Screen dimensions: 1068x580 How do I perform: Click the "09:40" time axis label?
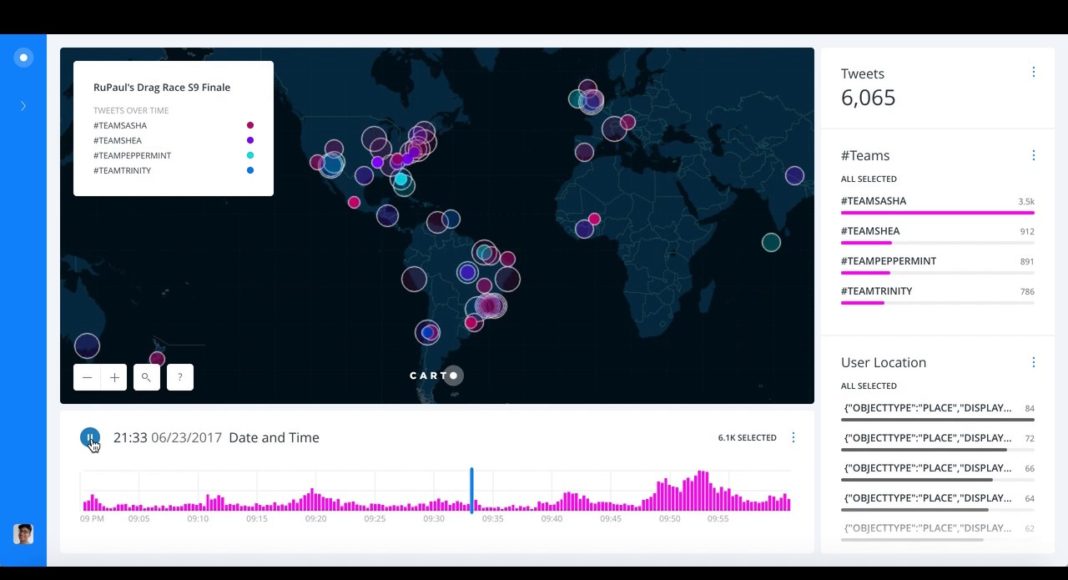tap(552, 519)
